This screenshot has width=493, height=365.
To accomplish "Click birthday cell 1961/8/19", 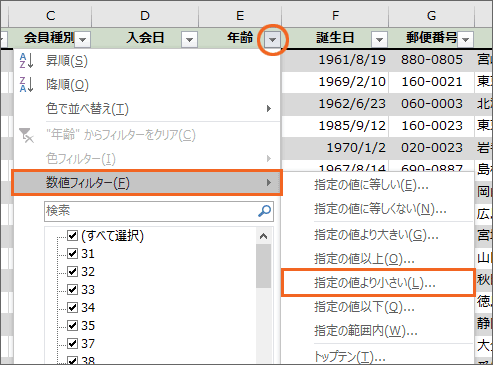I will [x=335, y=60].
